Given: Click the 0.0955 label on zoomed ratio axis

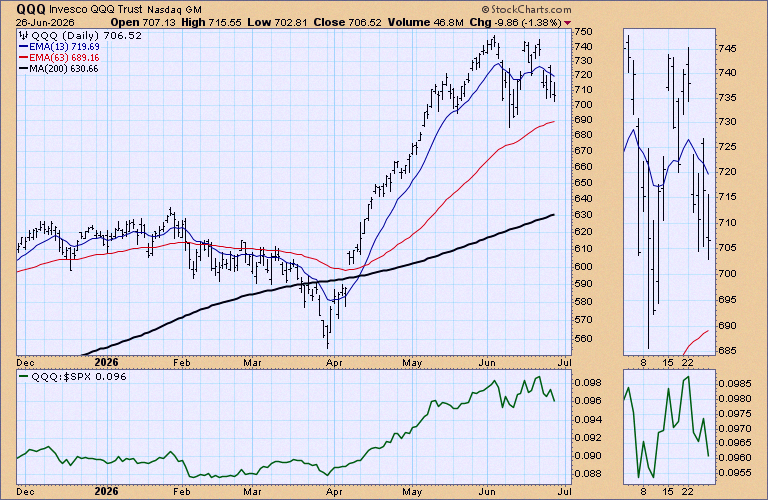Looking at the screenshot, I should click(735, 473).
